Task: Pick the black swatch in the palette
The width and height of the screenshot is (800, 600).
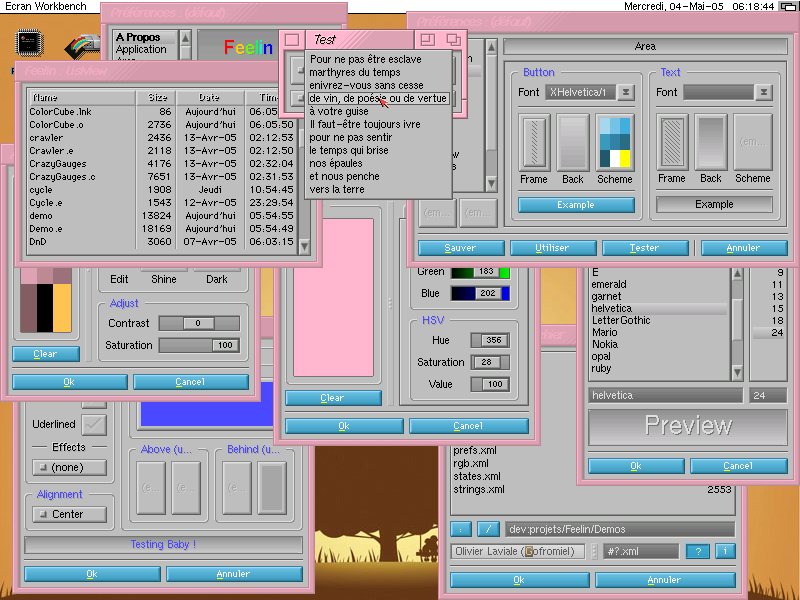Action: click(x=45, y=308)
